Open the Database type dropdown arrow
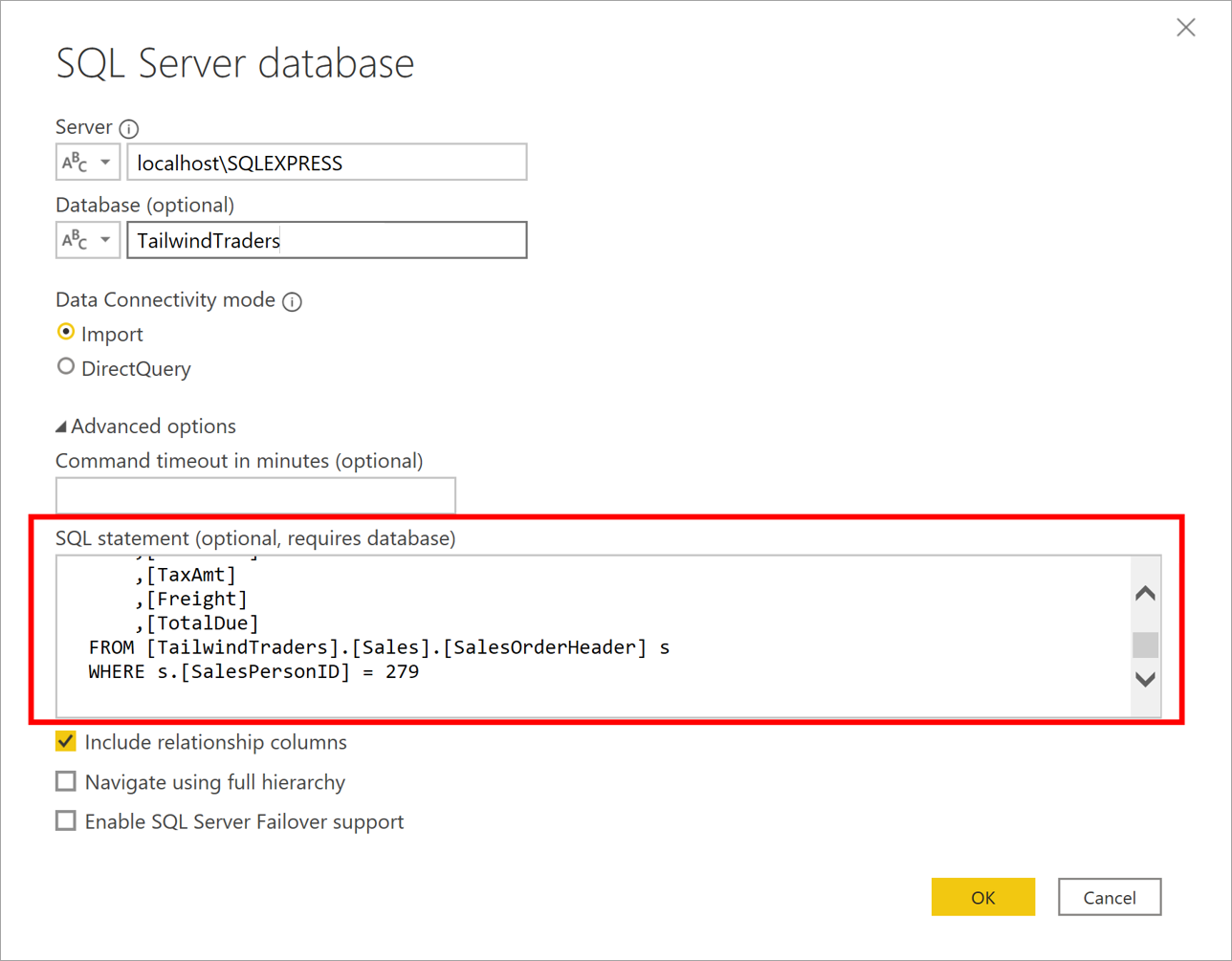 click(105, 240)
